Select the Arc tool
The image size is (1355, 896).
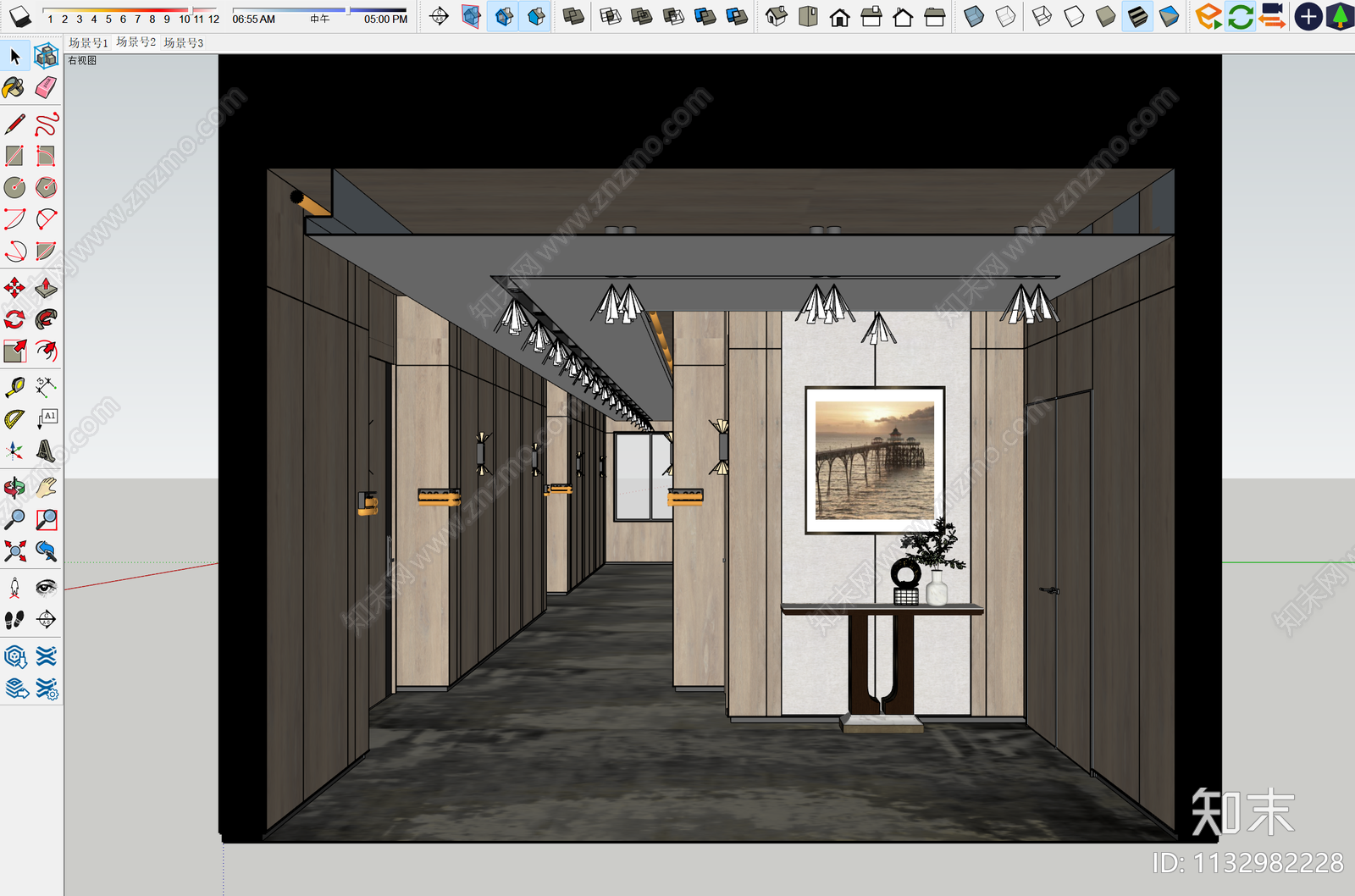[14, 219]
